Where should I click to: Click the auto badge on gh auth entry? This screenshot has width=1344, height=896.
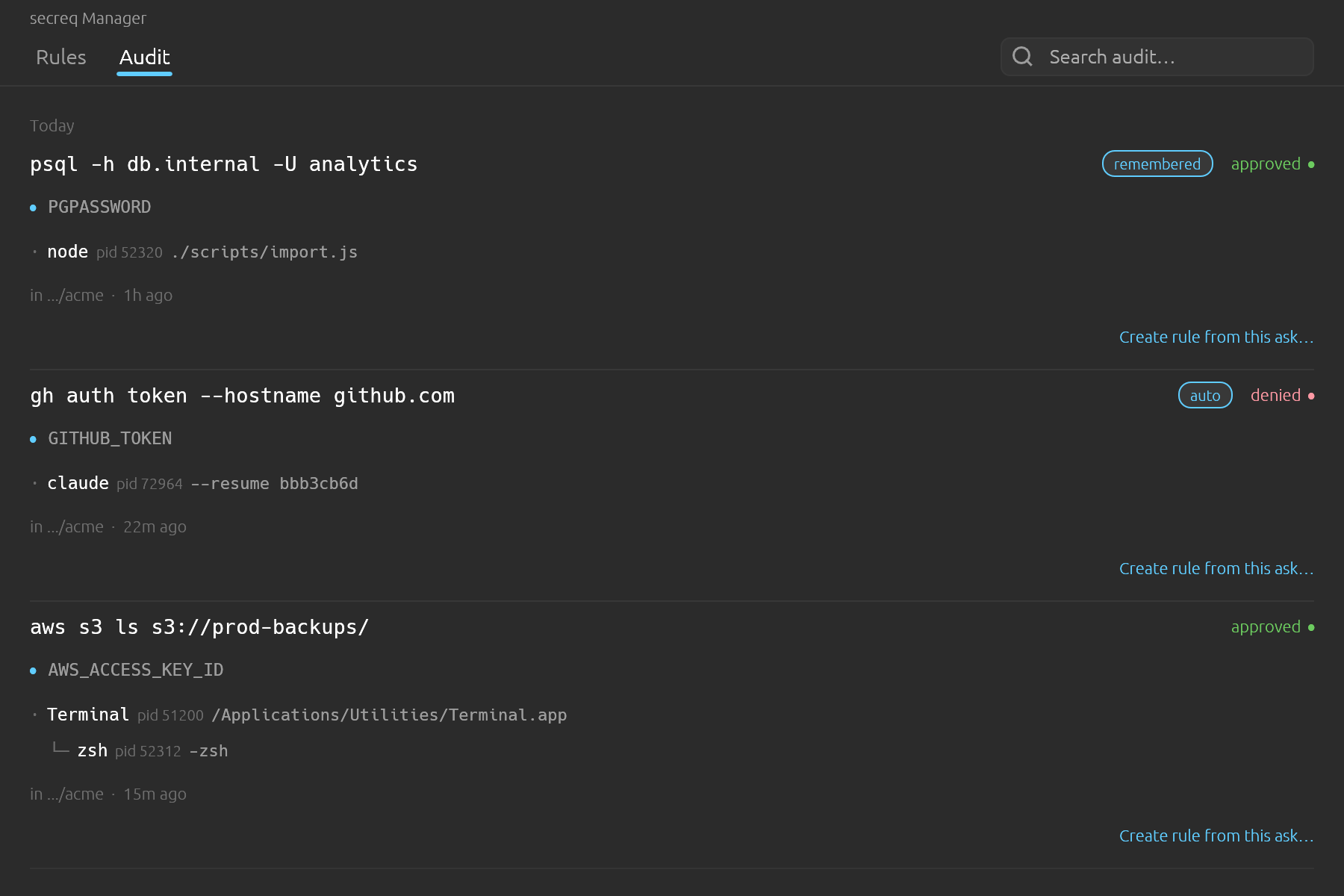coord(1205,395)
